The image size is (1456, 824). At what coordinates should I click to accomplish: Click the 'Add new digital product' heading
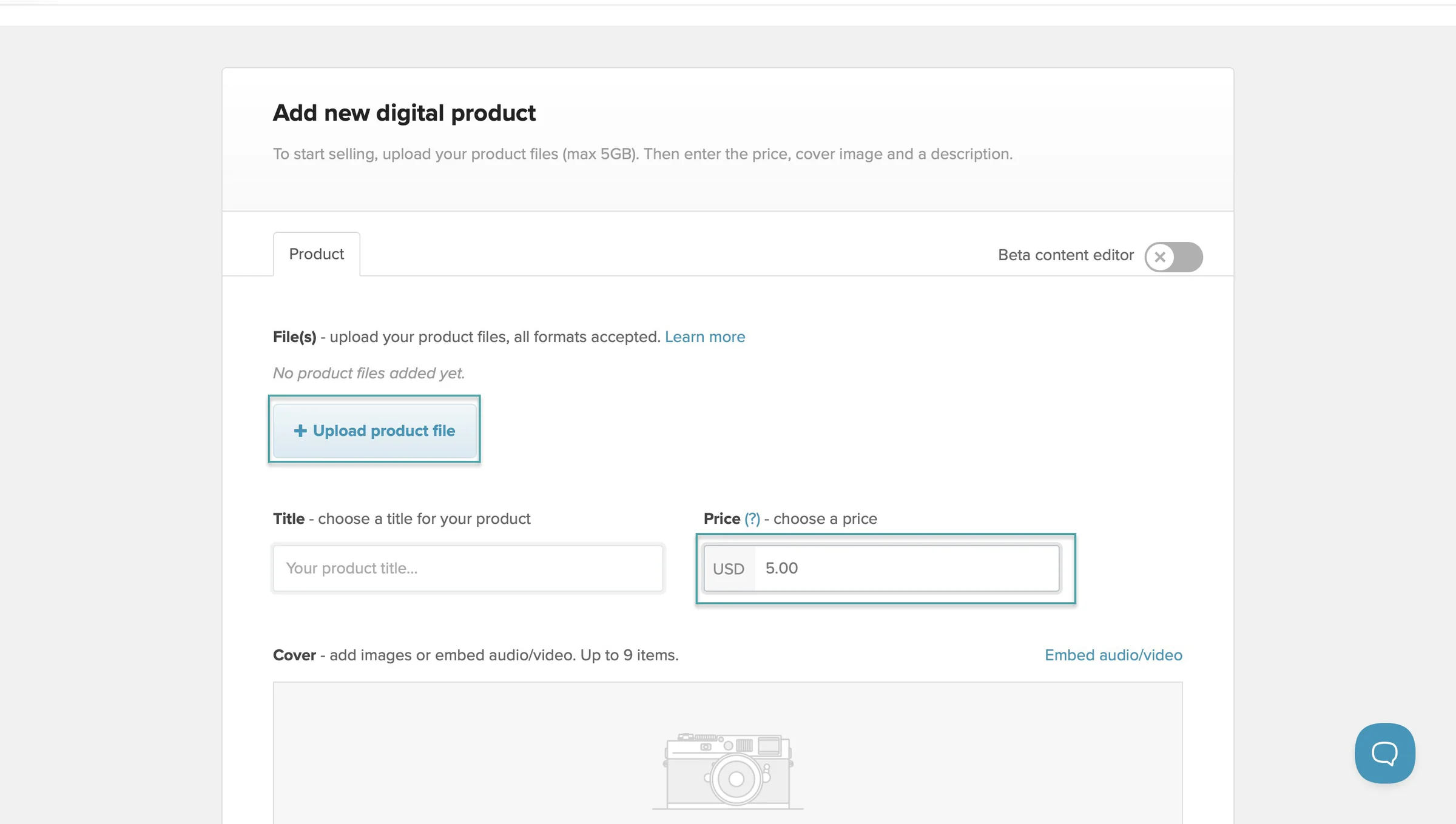tap(404, 113)
